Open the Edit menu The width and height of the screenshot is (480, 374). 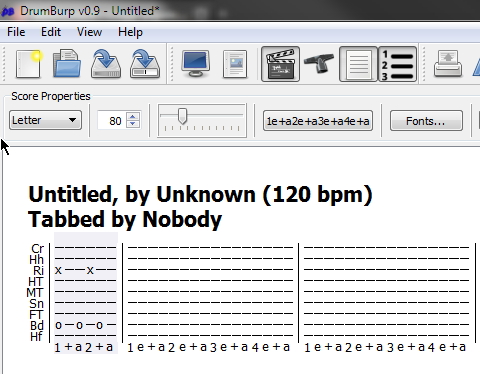click(x=51, y=32)
